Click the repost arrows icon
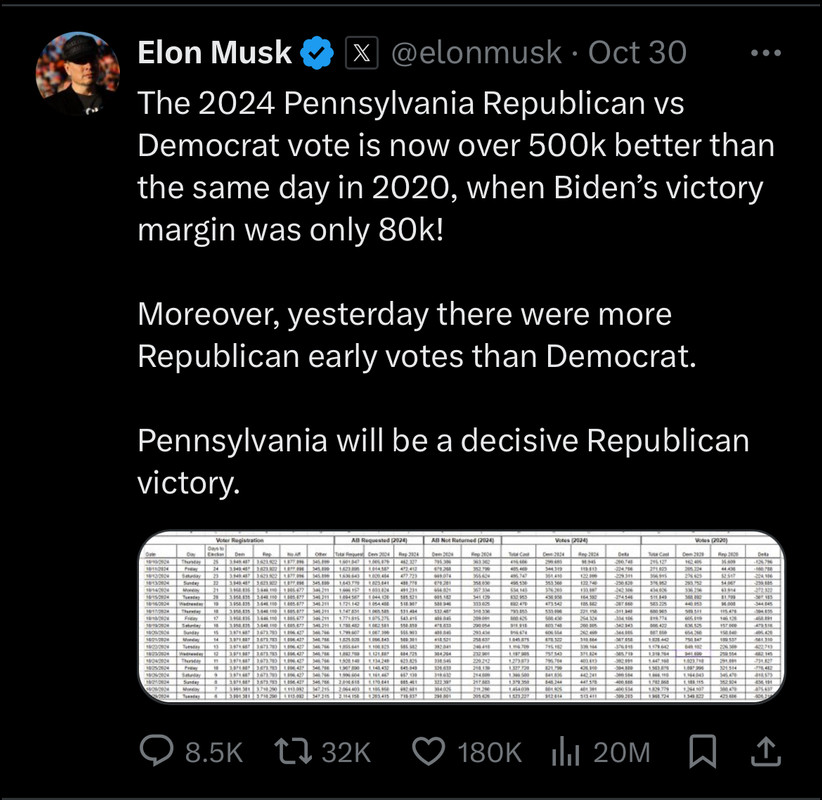The image size is (822, 800). [x=293, y=751]
